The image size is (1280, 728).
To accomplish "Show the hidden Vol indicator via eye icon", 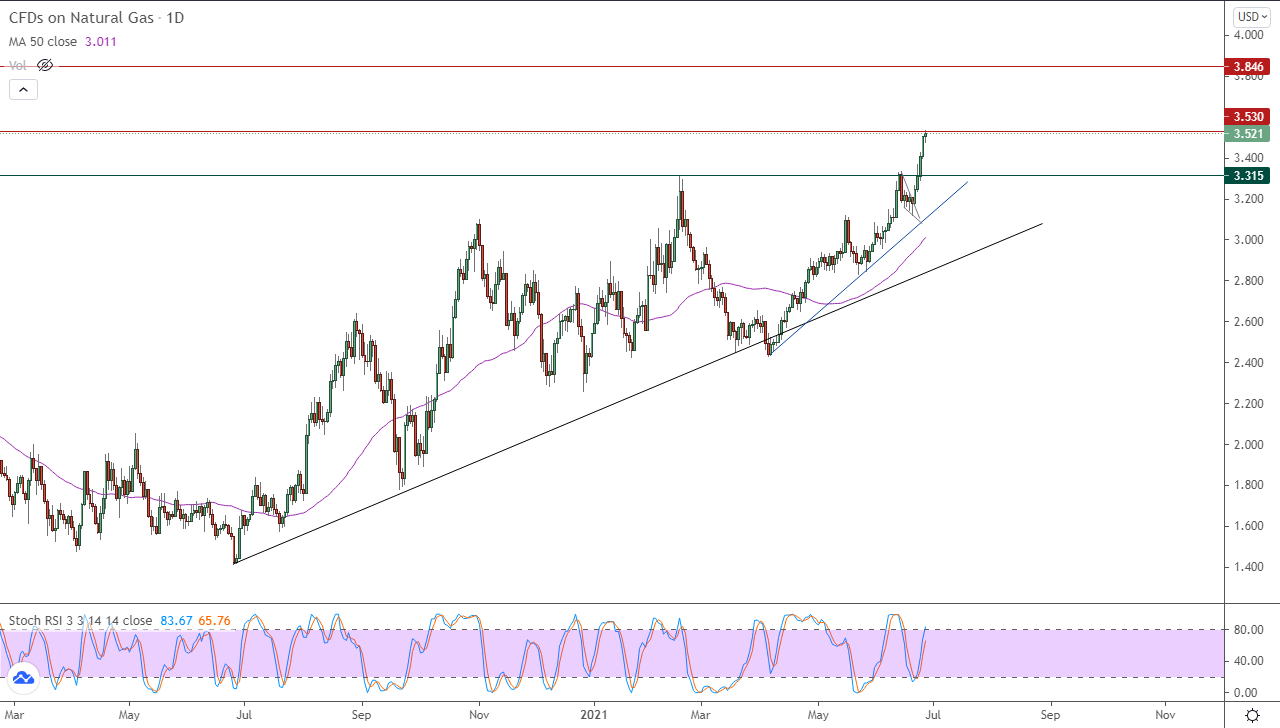I will pos(44,65).
